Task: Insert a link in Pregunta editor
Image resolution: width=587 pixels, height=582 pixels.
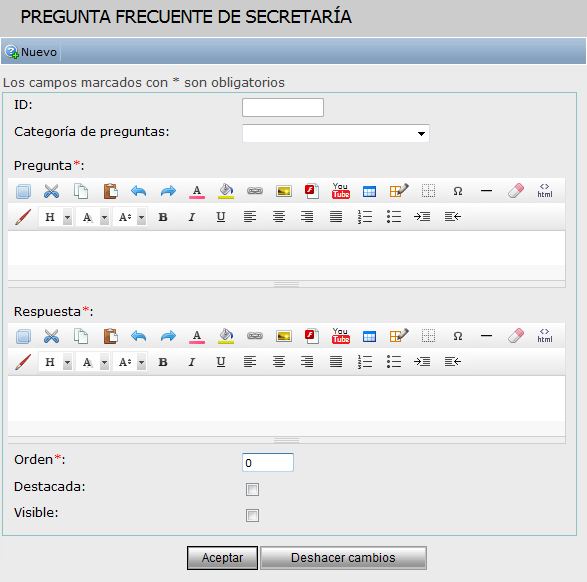Action: (x=255, y=191)
